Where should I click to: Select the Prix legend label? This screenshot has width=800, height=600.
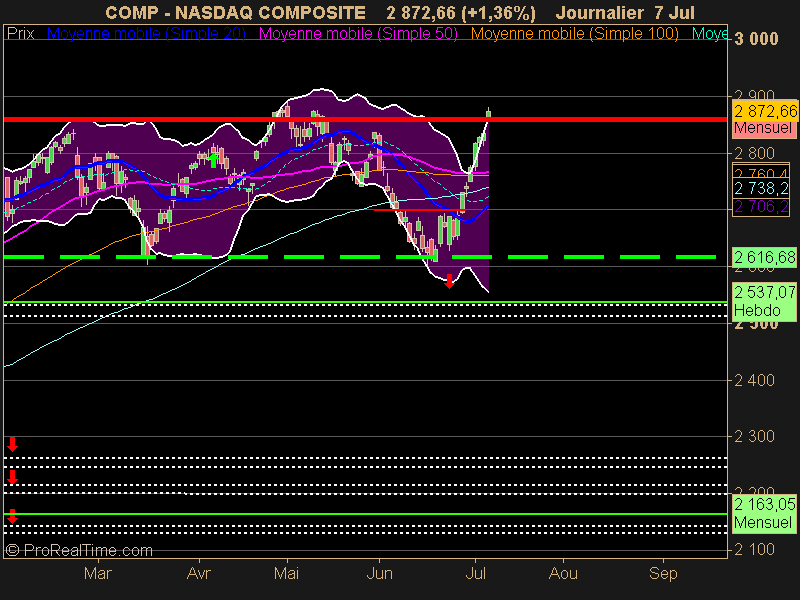tap(21, 34)
